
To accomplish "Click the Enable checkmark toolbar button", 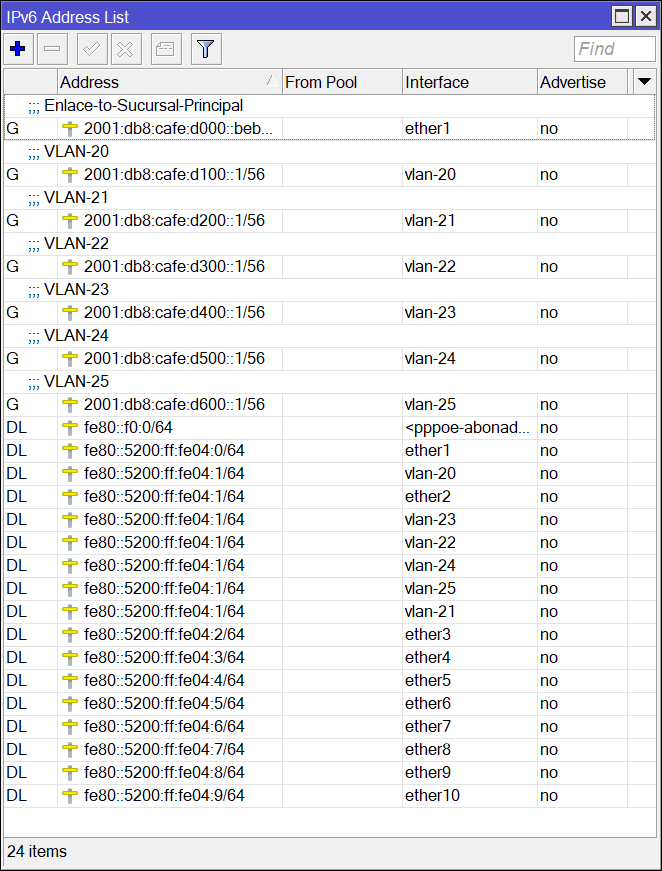I will coord(92,48).
